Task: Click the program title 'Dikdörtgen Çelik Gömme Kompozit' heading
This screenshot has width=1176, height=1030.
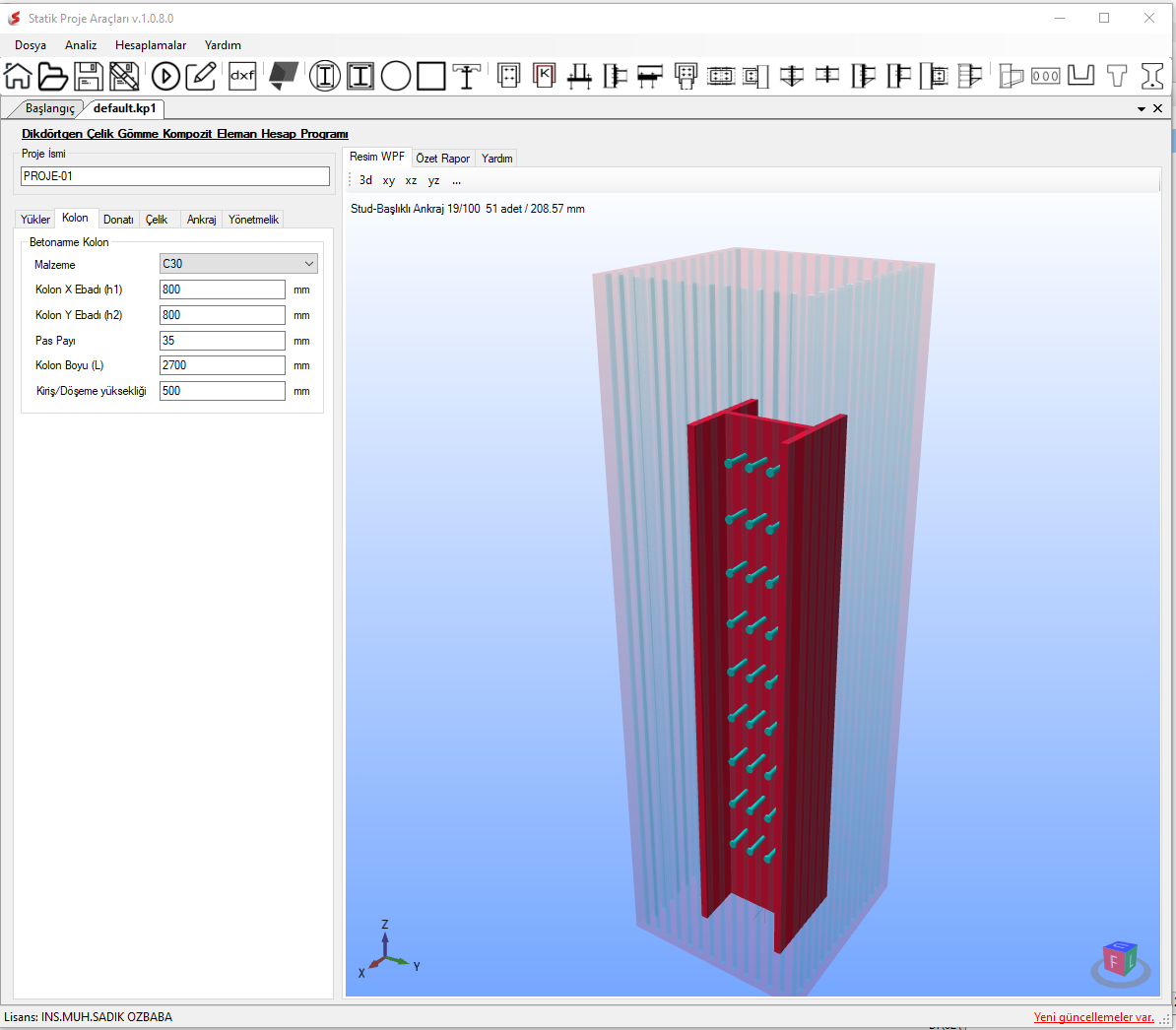Action: (184, 134)
